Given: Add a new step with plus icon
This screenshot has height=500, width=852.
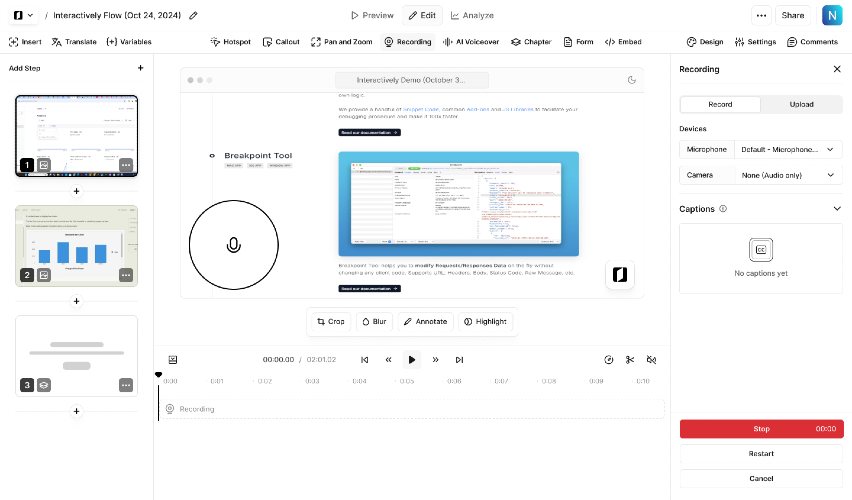Looking at the screenshot, I should coord(140,68).
